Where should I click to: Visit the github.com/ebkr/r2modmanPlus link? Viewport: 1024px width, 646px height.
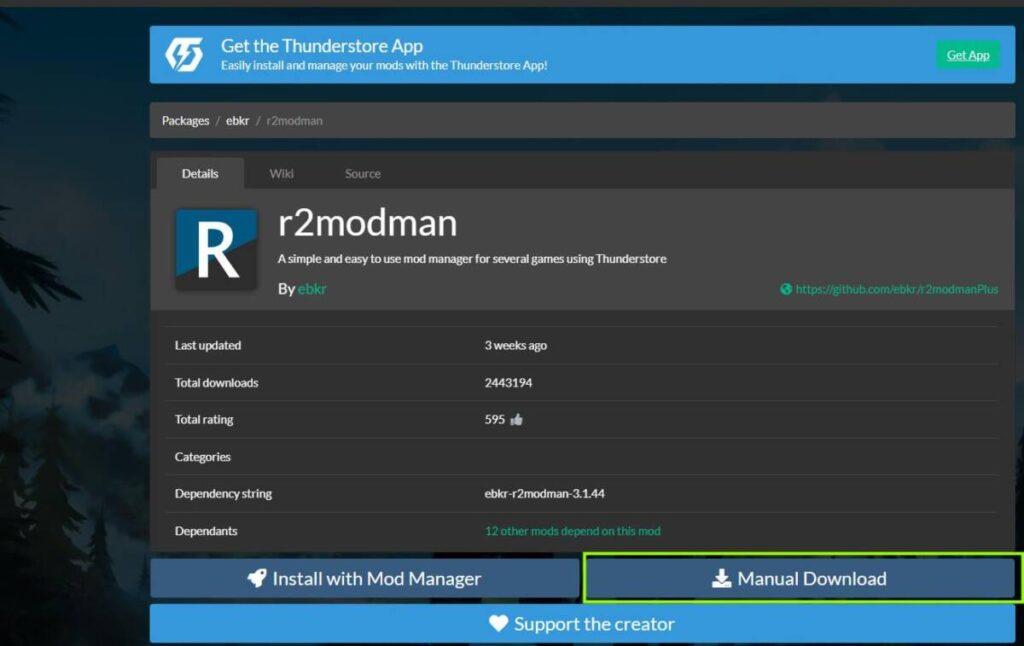click(896, 289)
